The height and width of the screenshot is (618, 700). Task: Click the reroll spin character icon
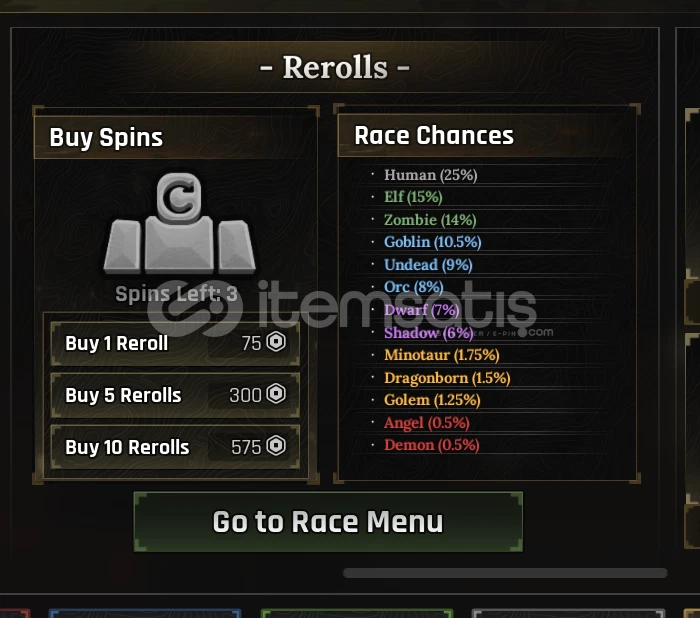coord(179,223)
